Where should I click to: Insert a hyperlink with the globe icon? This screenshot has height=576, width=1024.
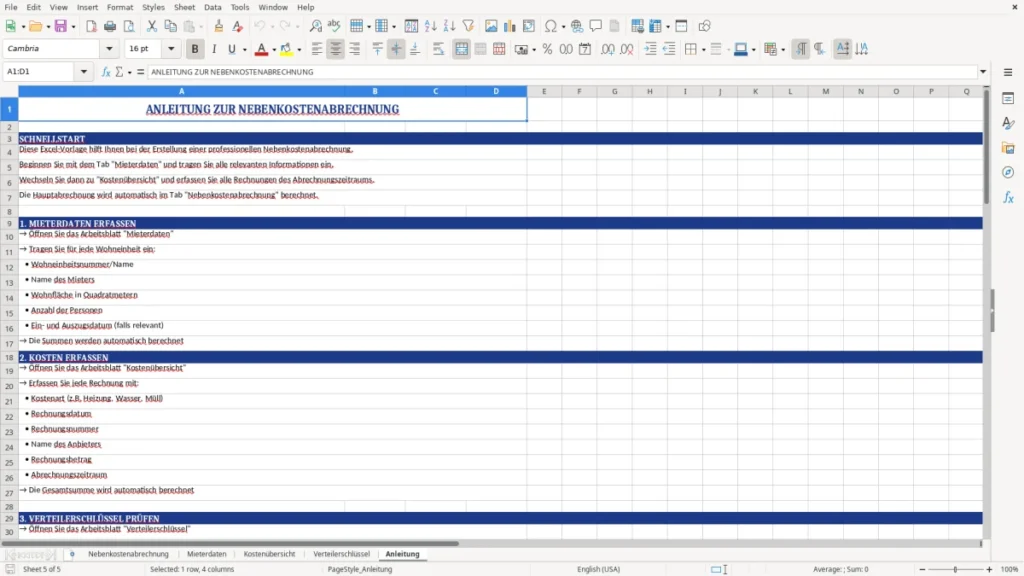(x=577, y=26)
